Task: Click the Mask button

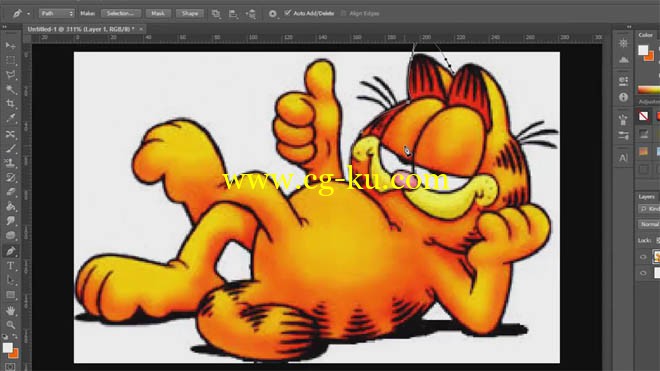Action: (157, 13)
